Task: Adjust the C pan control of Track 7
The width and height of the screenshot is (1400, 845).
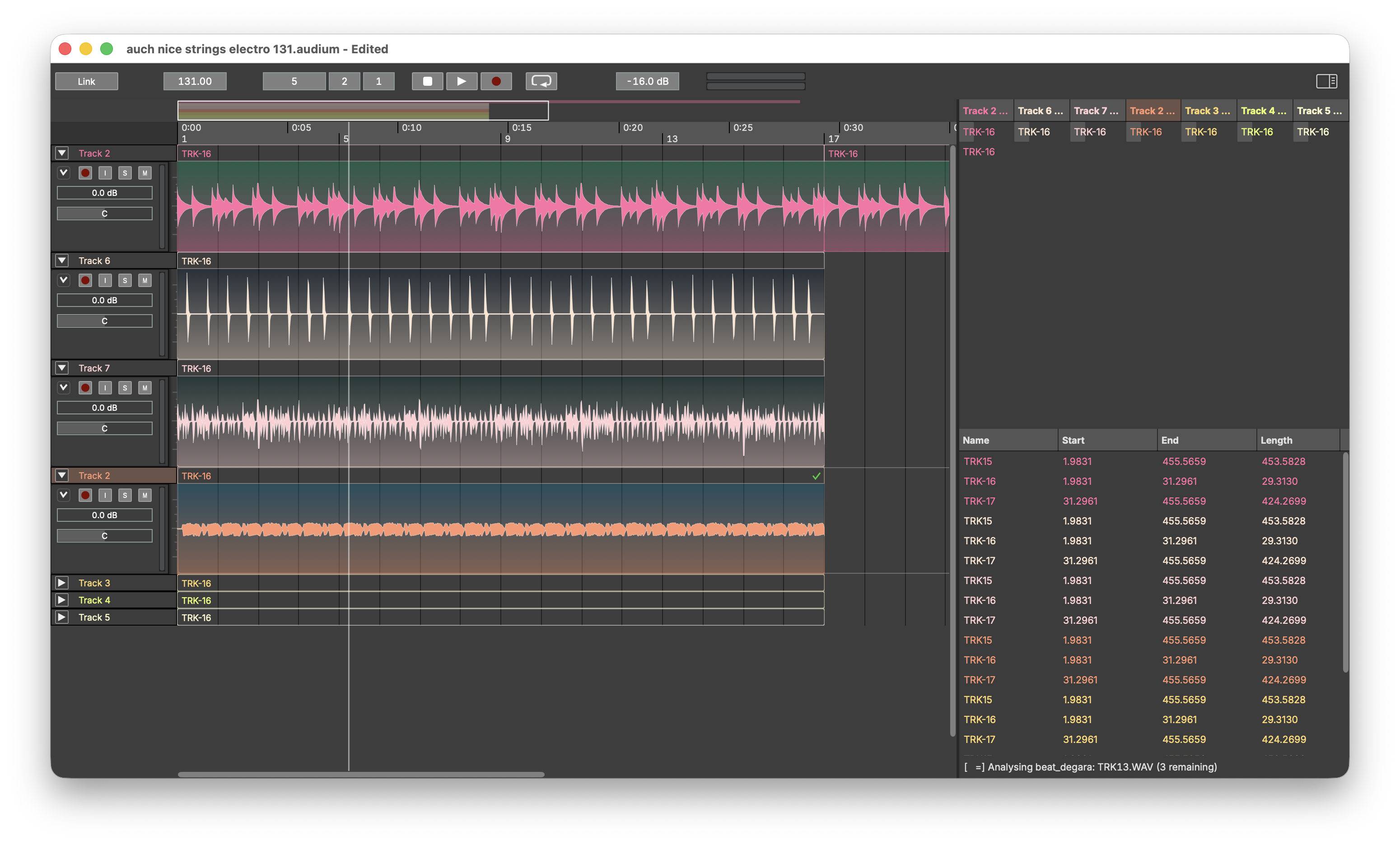Action: coord(104,428)
